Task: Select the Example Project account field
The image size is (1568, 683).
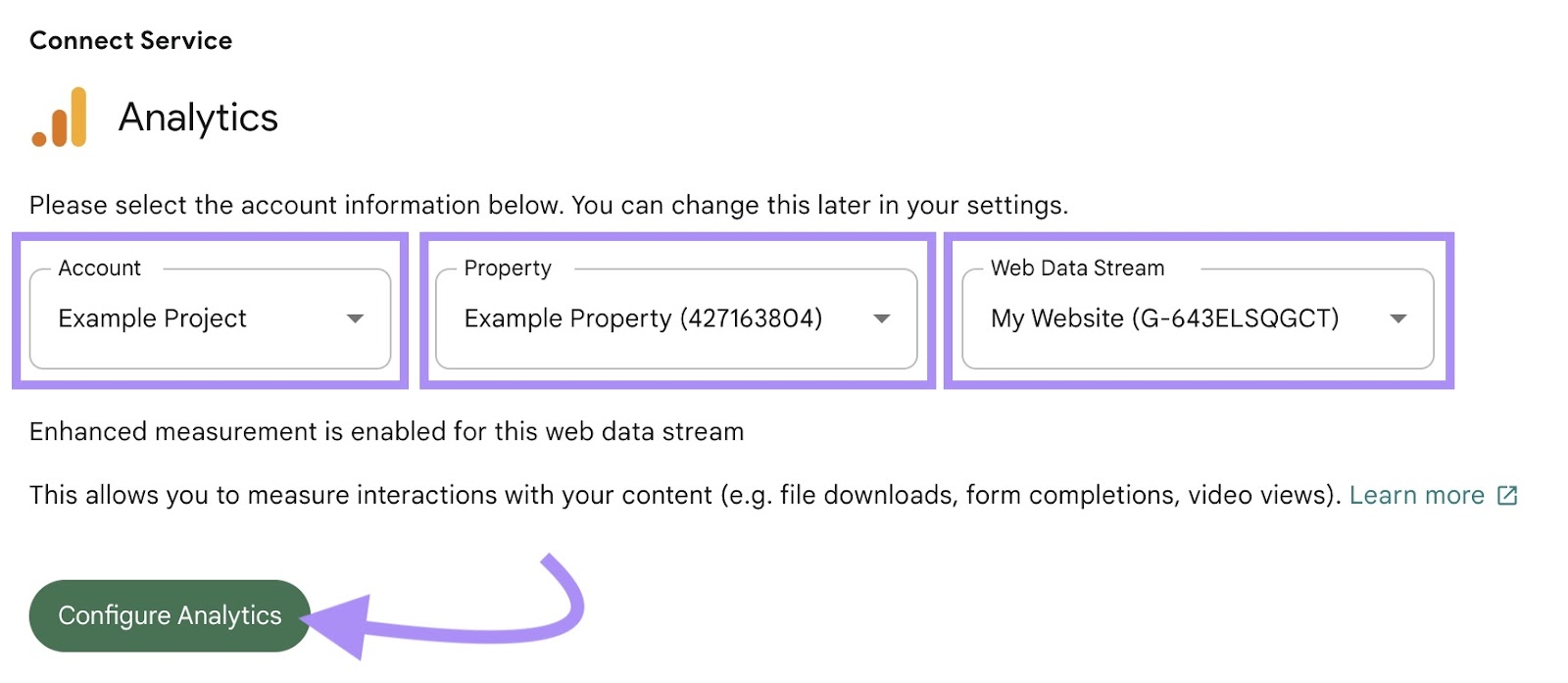Action: tap(152, 317)
